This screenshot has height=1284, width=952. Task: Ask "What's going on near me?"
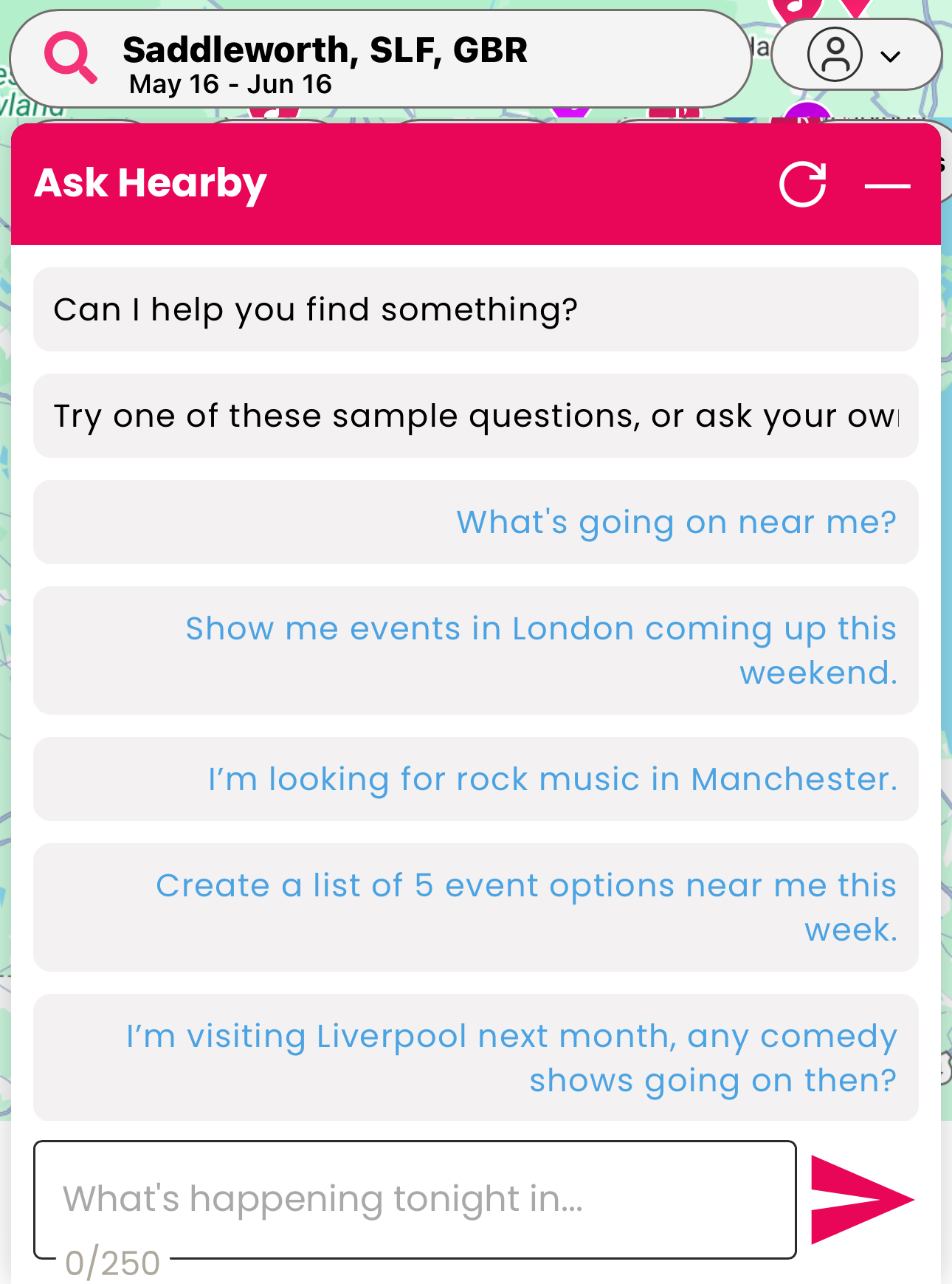pyautogui.click(x=476, y=522)
